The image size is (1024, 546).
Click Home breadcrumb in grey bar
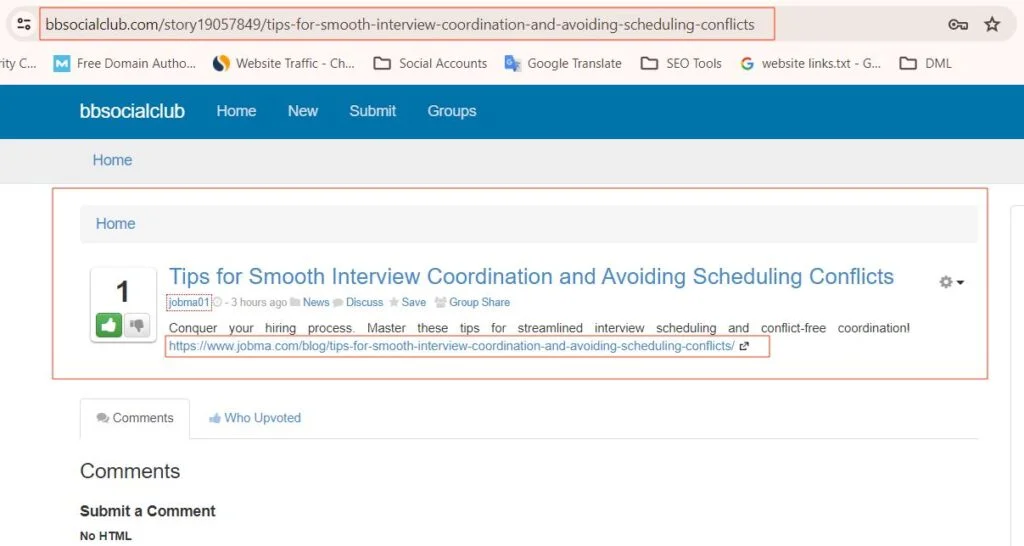pos(112,160)
